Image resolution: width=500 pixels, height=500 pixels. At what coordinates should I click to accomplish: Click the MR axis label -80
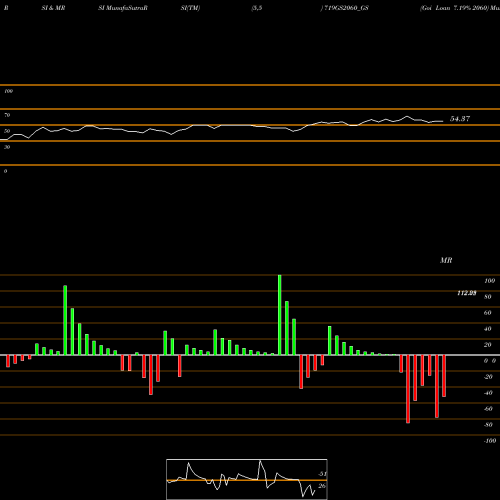tap(488, 425)
